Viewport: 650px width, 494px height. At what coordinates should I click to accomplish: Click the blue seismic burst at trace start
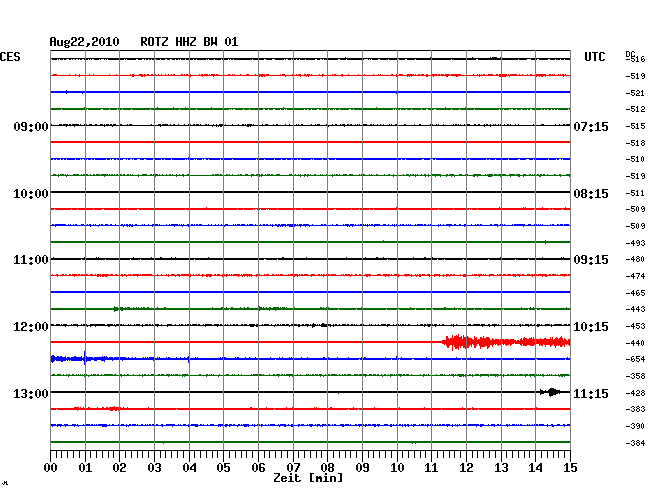point(87,358)
